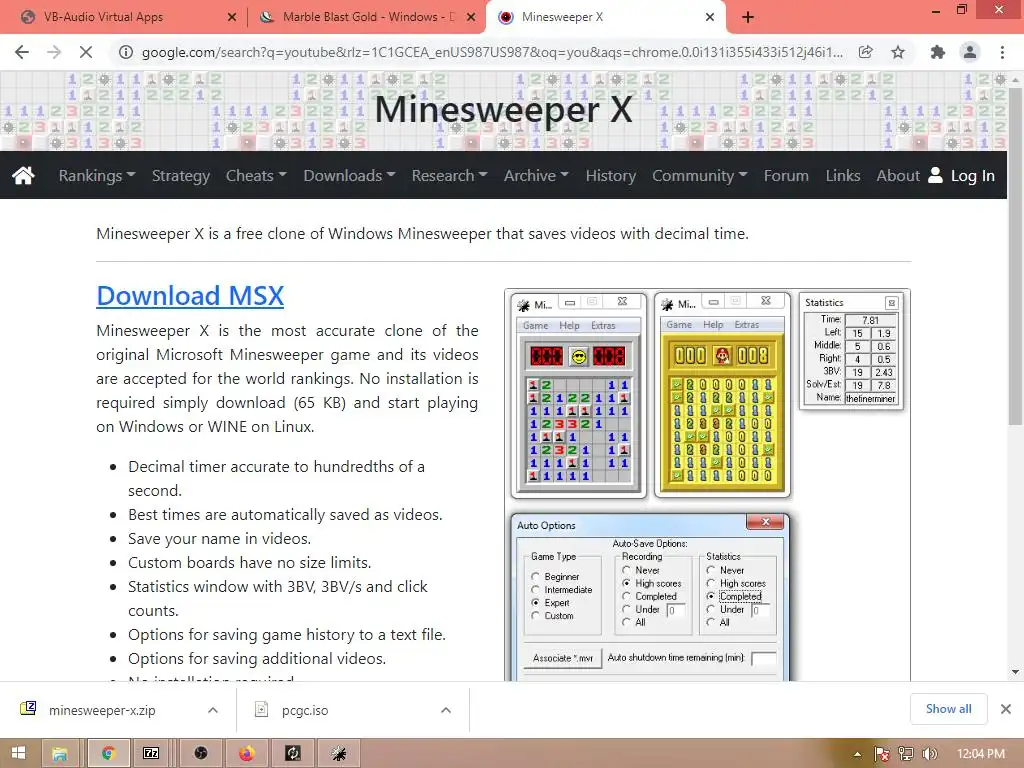Switch to Marble Blast Gold tab

pos(368,17)
